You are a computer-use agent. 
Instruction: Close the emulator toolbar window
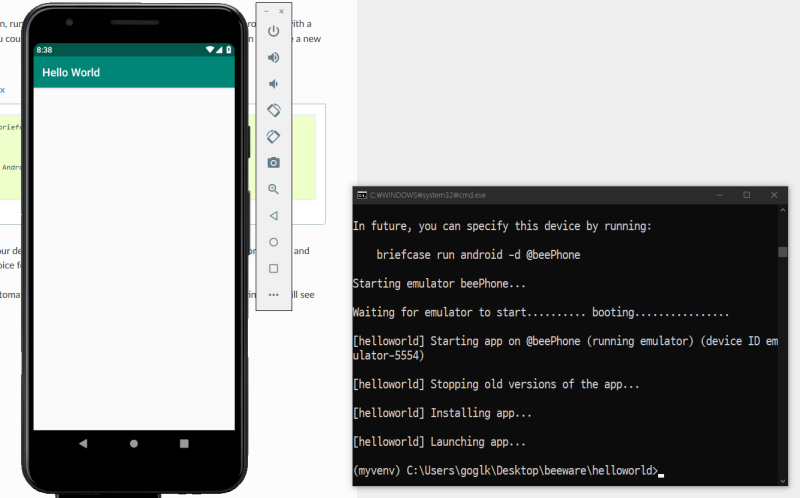pos(281,11)
